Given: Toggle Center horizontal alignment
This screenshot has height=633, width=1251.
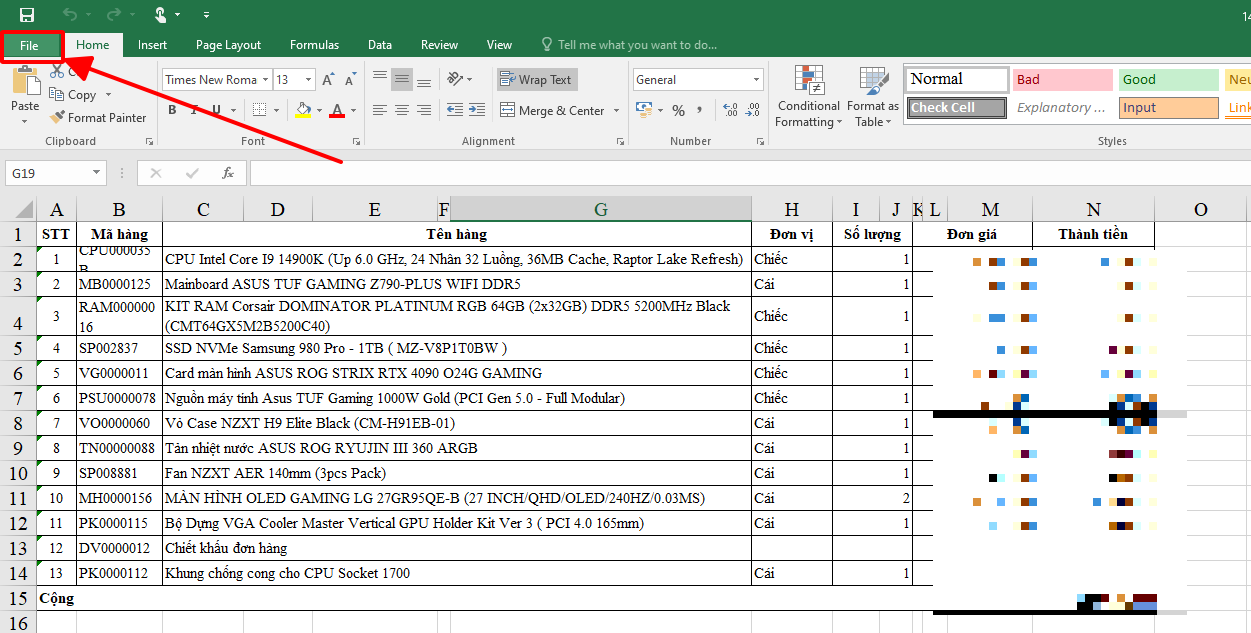Looking at the screenshot, I should tap(402, 110).
